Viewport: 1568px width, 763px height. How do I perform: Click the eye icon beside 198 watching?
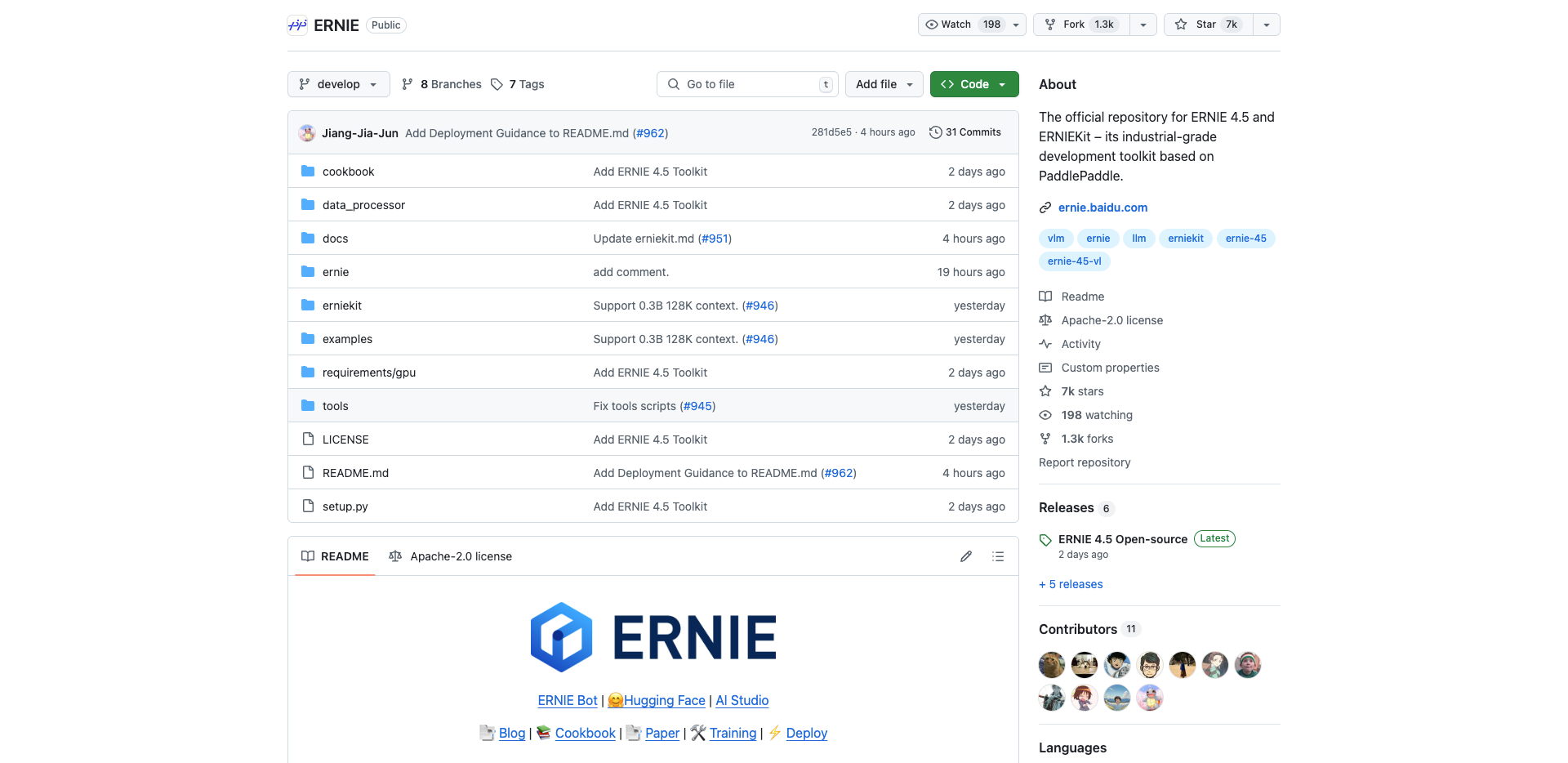1045,415
